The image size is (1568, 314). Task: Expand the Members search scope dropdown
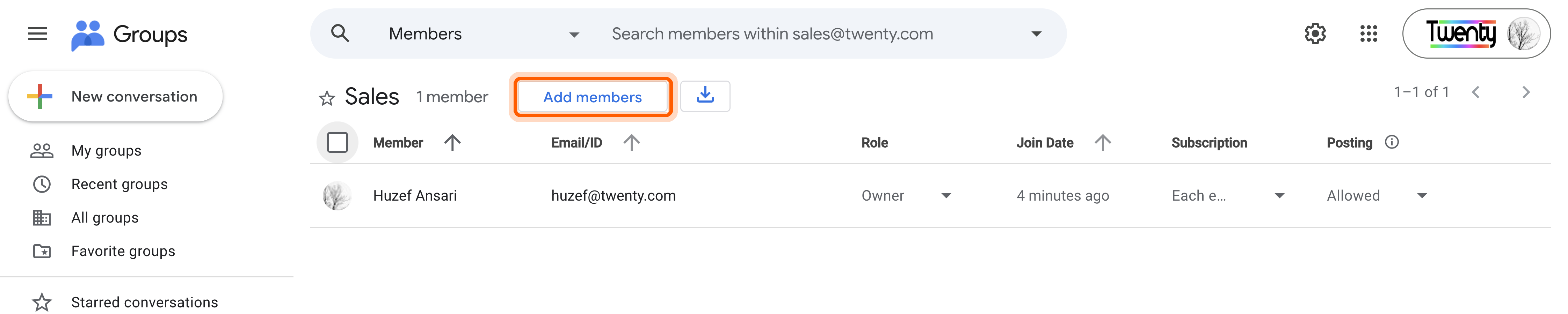click(x=573, y=35)
